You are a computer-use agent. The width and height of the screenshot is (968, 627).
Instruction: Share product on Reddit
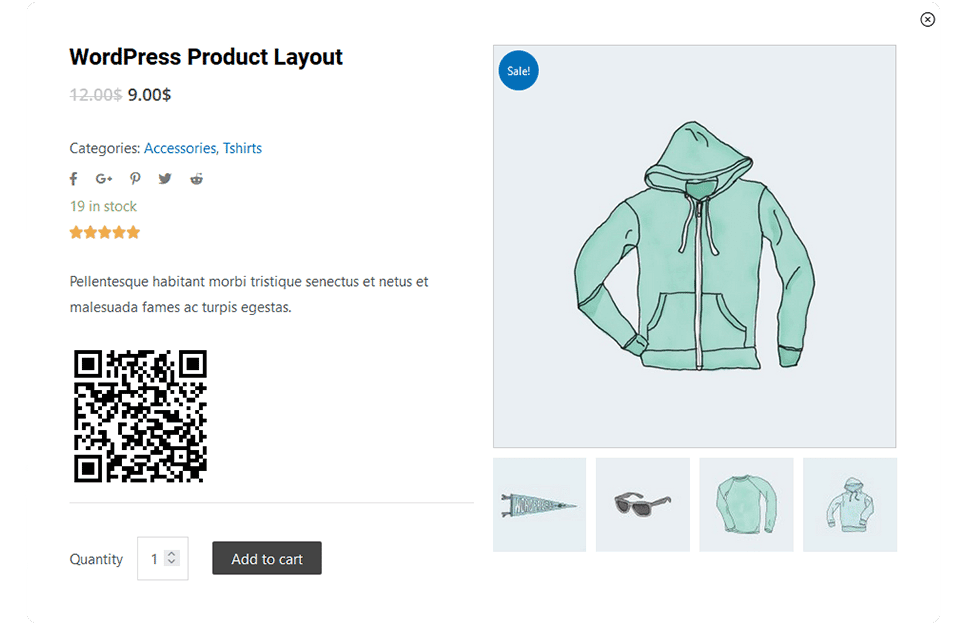(197, 179)
